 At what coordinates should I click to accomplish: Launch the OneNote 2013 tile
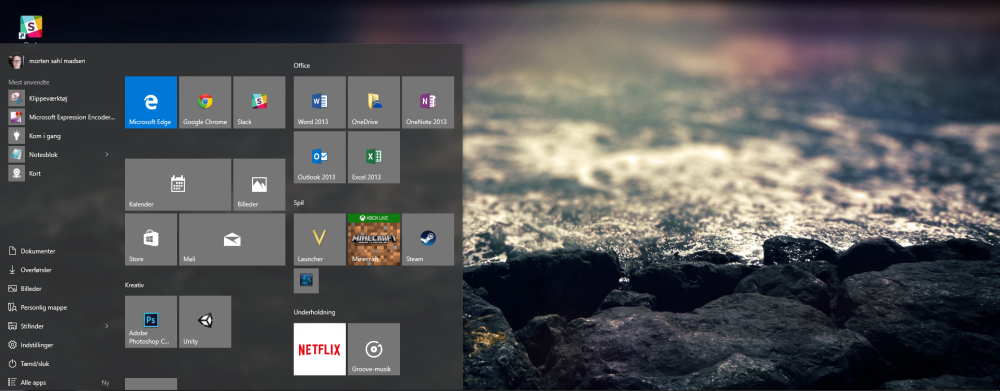[428, 102]
